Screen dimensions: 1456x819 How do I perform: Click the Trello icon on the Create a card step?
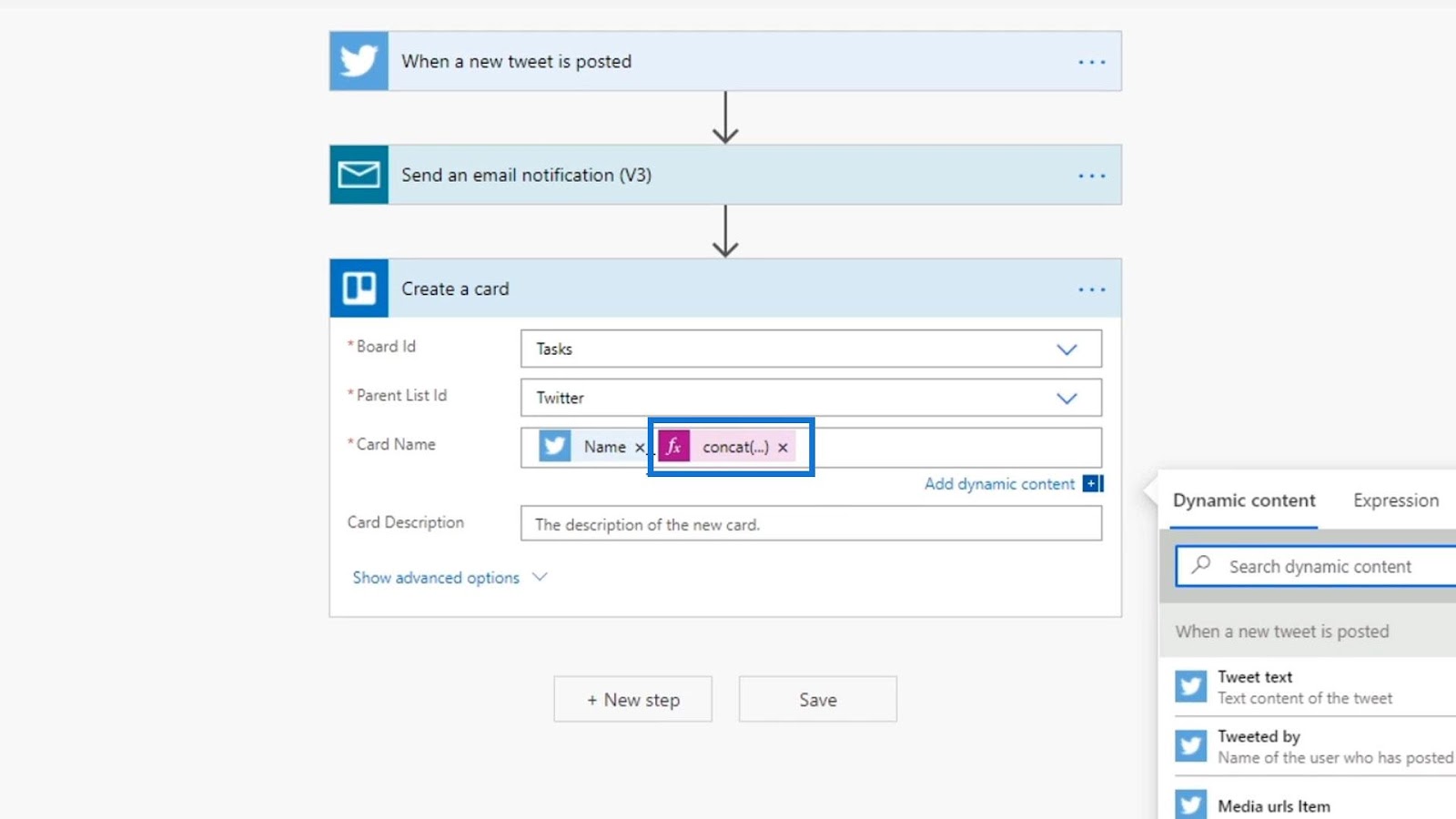359,288
